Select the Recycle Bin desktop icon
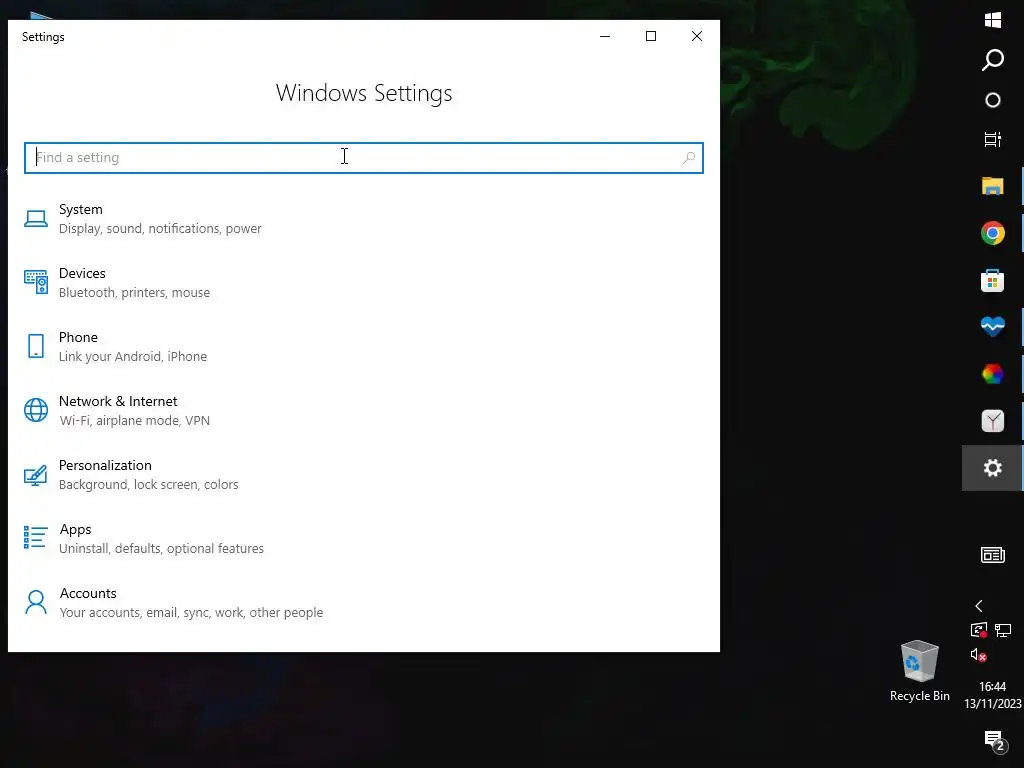 (920, 671)
